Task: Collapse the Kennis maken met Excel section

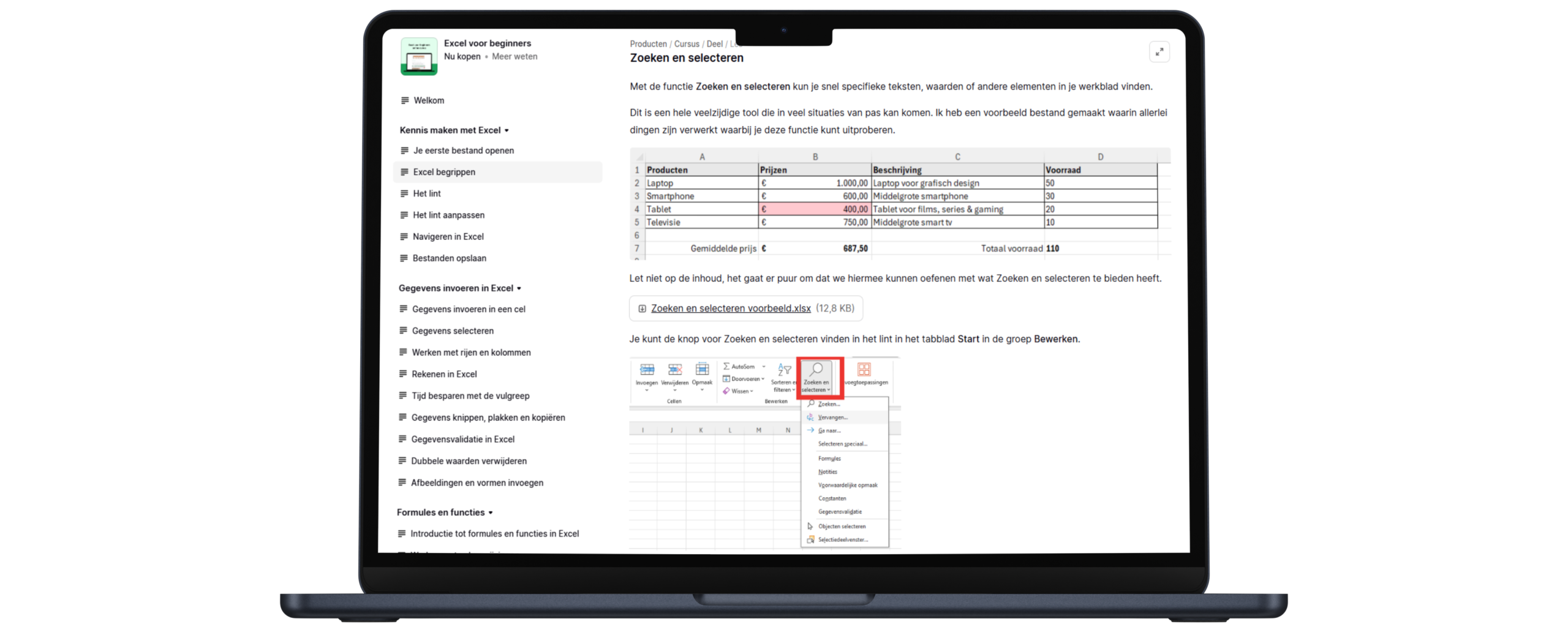Action: [x=507, y=130]
